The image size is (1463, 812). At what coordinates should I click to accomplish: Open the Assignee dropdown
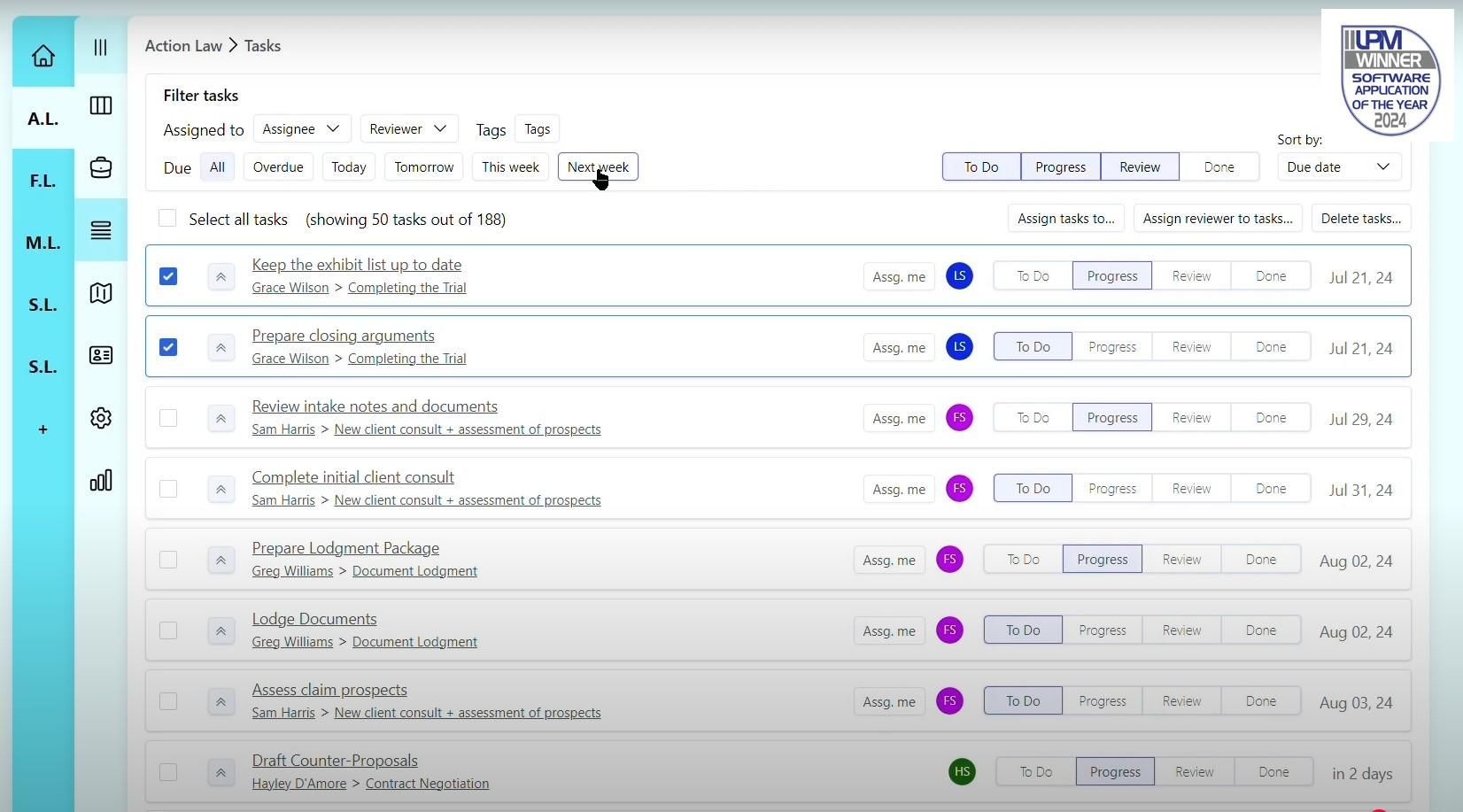[302, 129]
